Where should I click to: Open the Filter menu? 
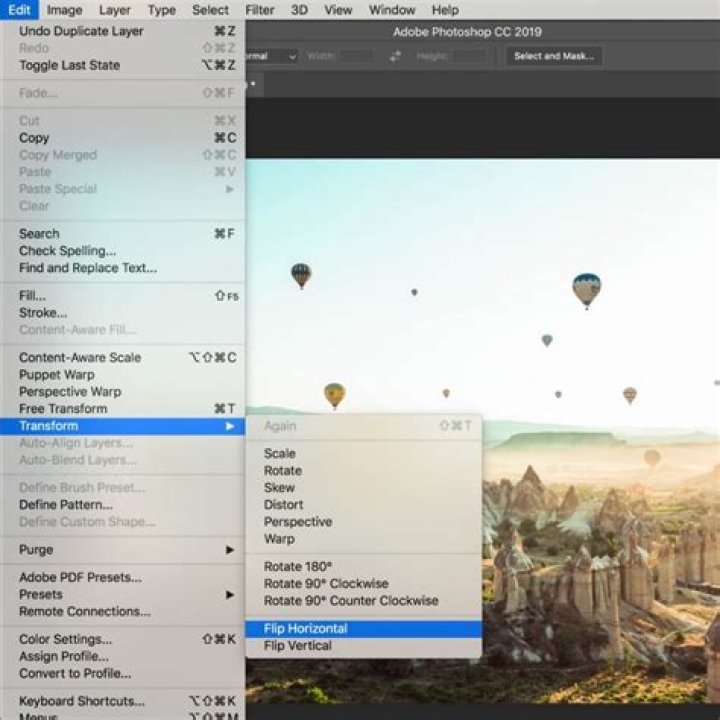coord(259,10)
